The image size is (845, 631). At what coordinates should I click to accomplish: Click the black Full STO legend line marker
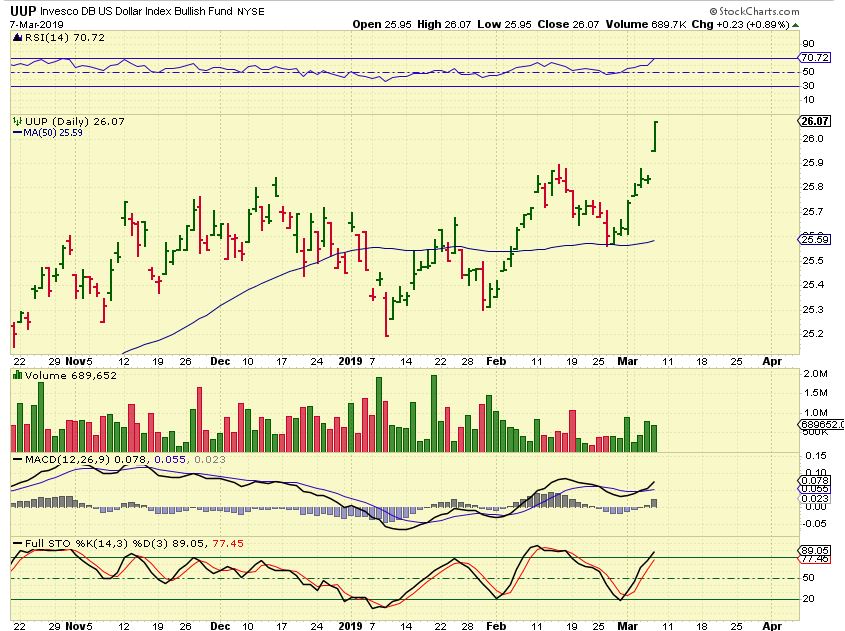pyautogui.click(x=18, y=544)
